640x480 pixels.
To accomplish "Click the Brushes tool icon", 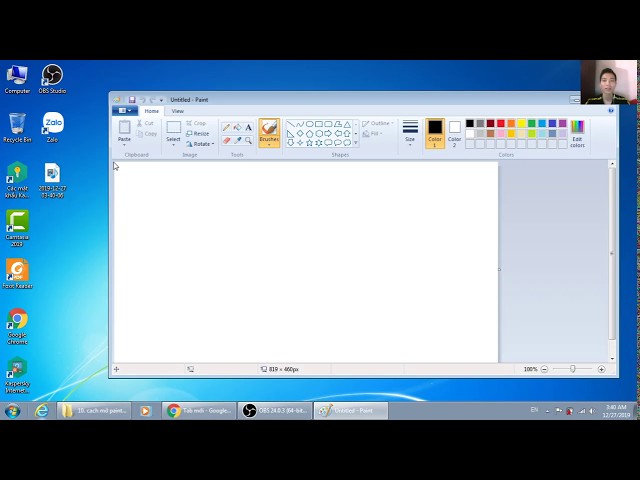I will (x=269, y=127).
